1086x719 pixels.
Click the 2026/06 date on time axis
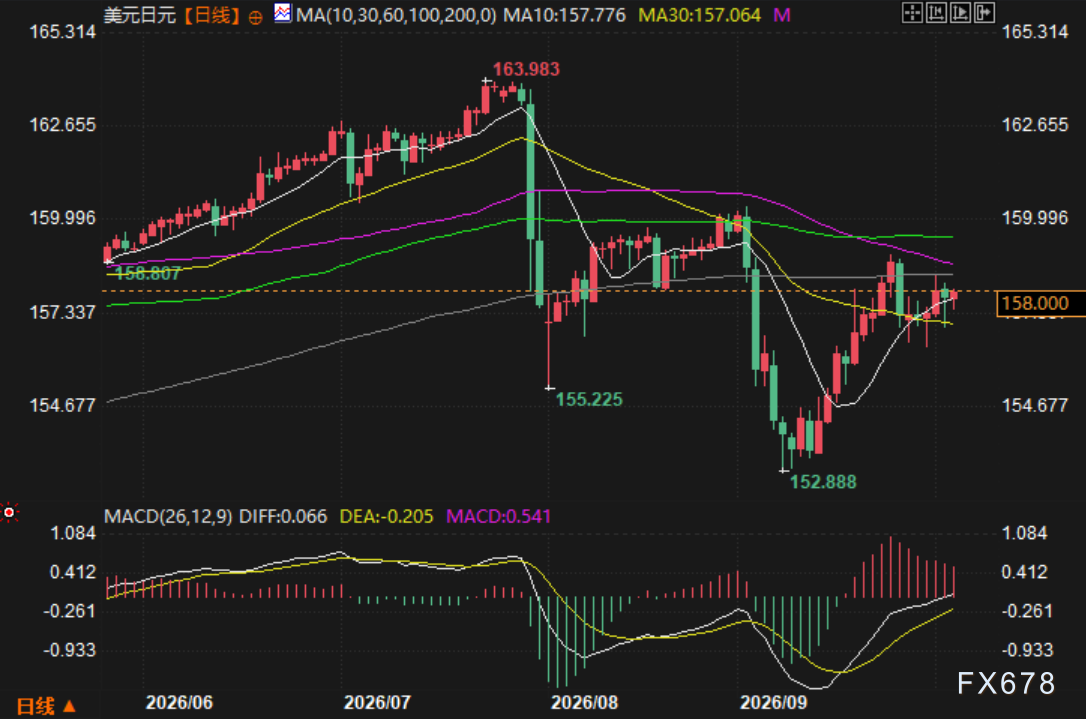coord(179,703)
